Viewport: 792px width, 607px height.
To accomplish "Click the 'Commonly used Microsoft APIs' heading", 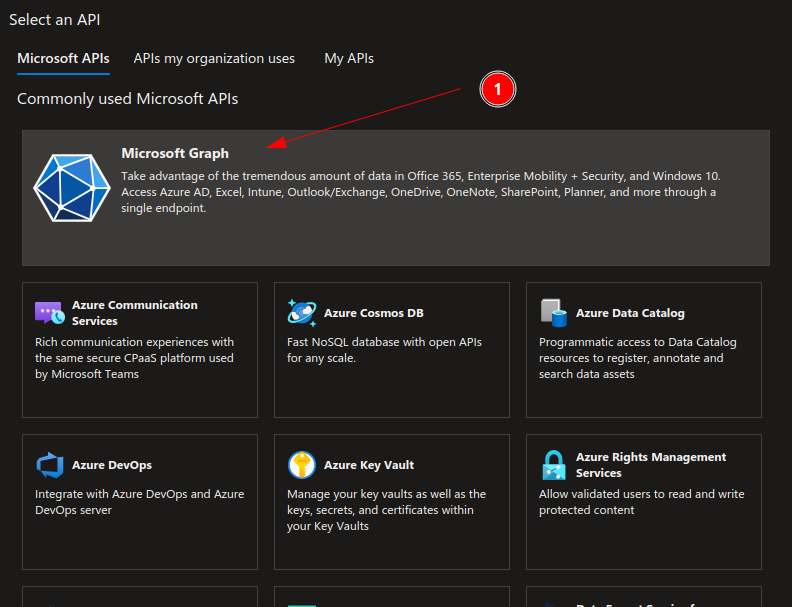I will [127, 98].
